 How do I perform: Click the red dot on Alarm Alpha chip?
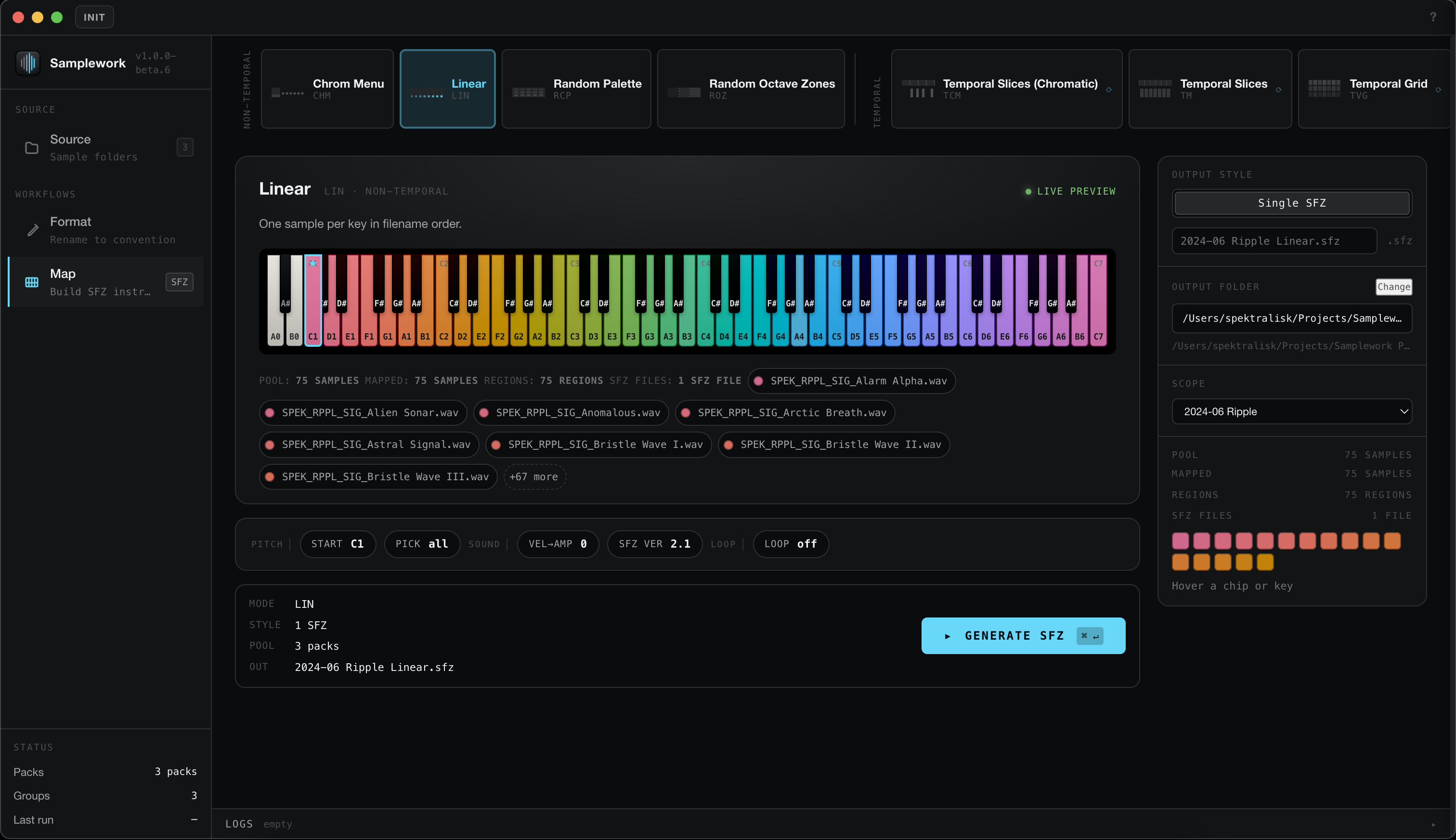[x=758, y=381]
